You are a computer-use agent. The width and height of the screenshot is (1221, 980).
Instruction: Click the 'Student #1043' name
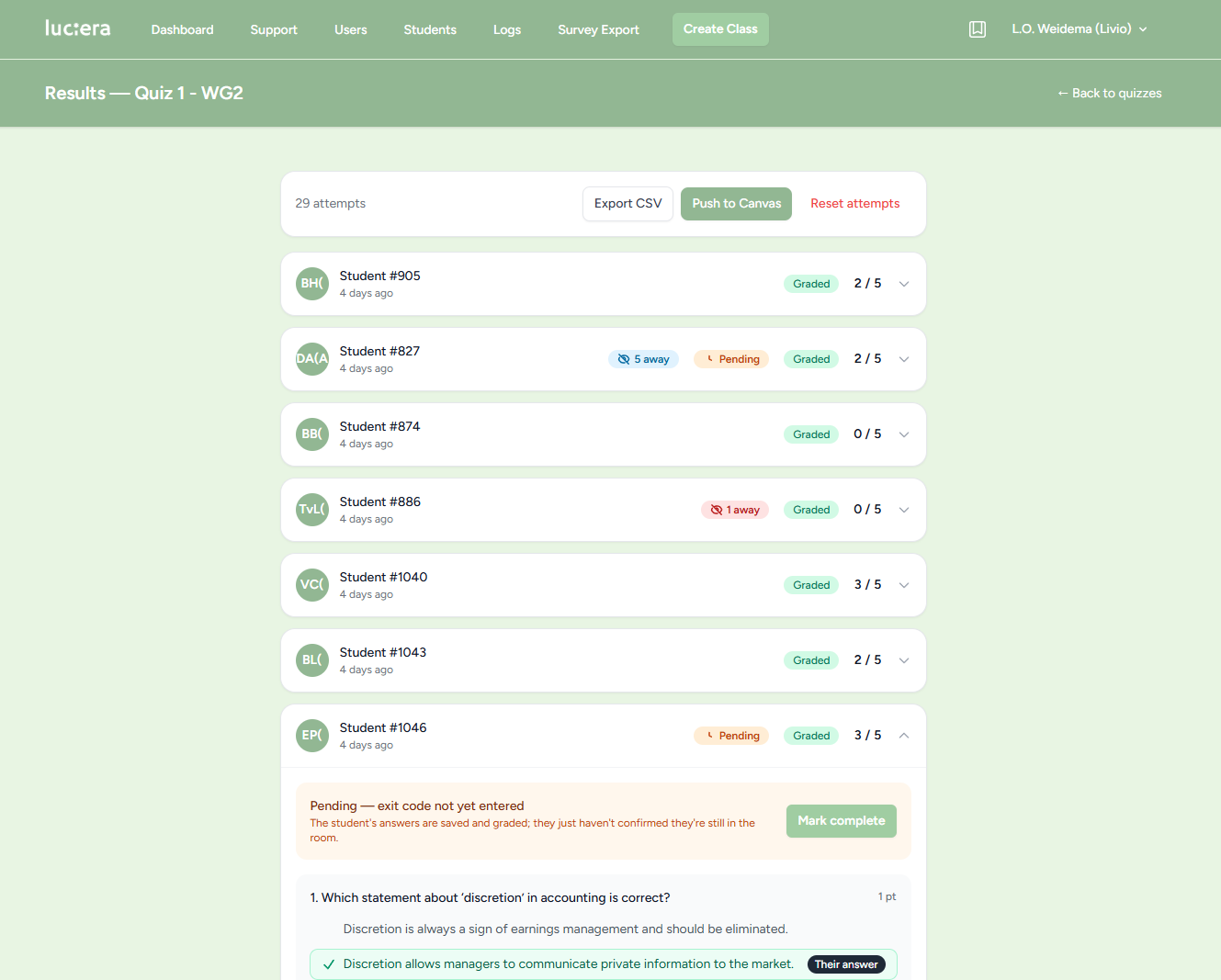pyautogui.click(x=383, y=652)
